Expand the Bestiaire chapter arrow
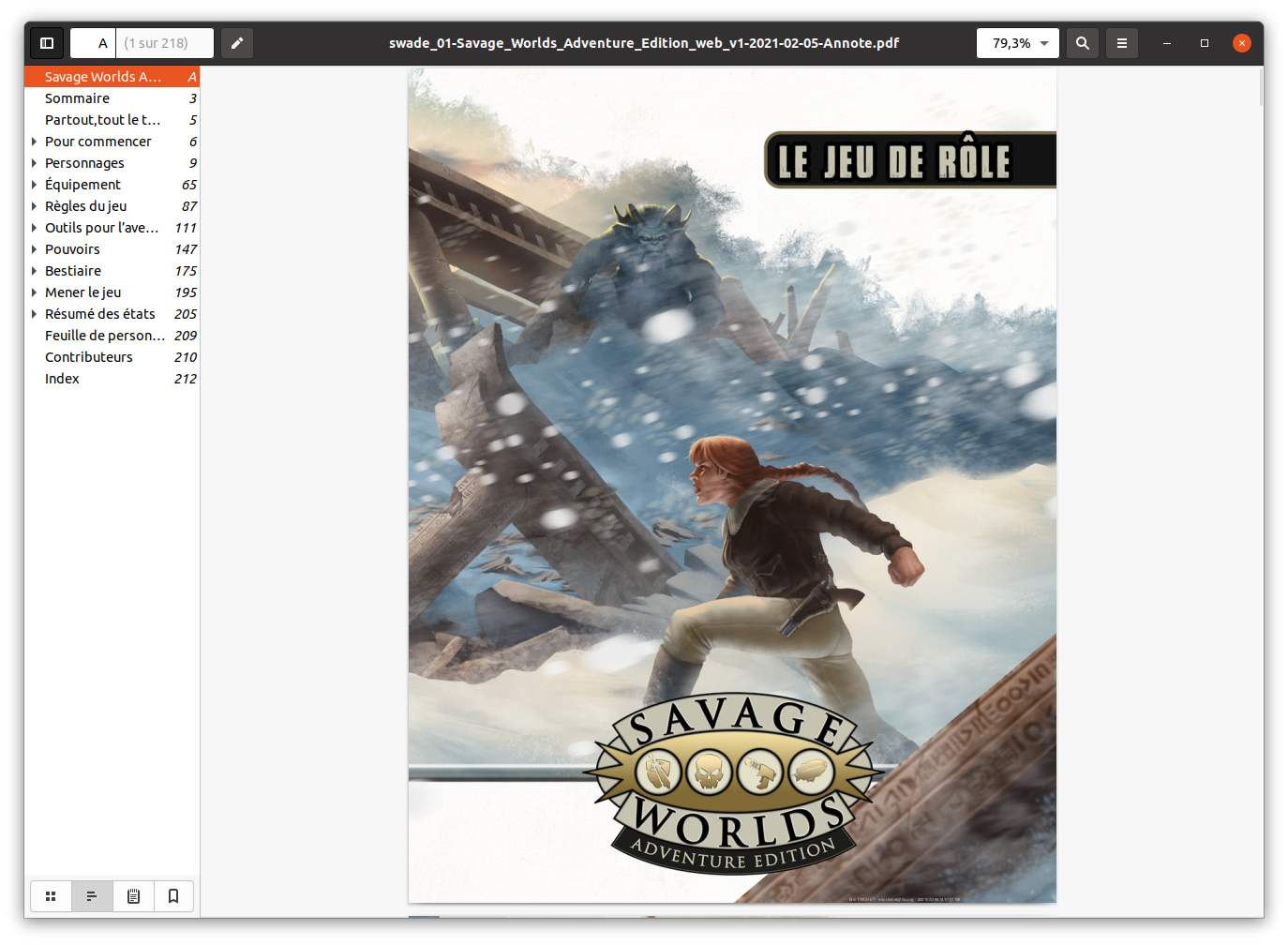Viewport: 1288px width, 945px height. pos(35,271)
